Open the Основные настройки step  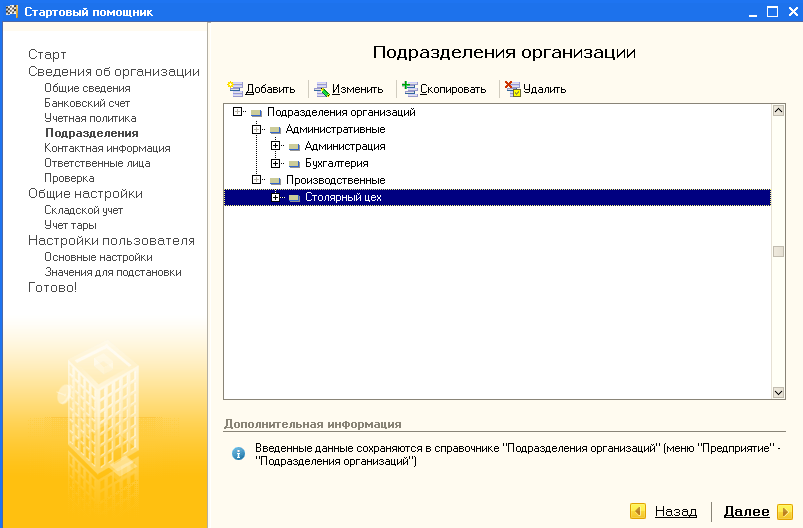click(98, 257)
